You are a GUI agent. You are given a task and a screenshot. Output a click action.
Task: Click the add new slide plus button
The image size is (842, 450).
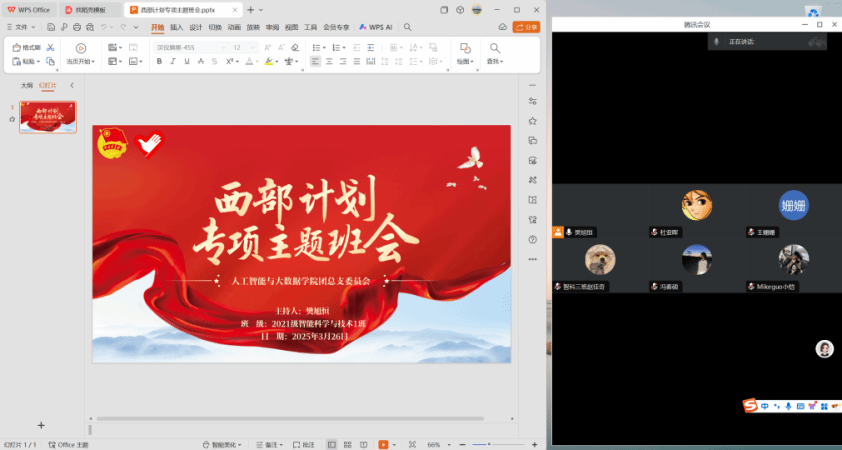click(41, 425)
